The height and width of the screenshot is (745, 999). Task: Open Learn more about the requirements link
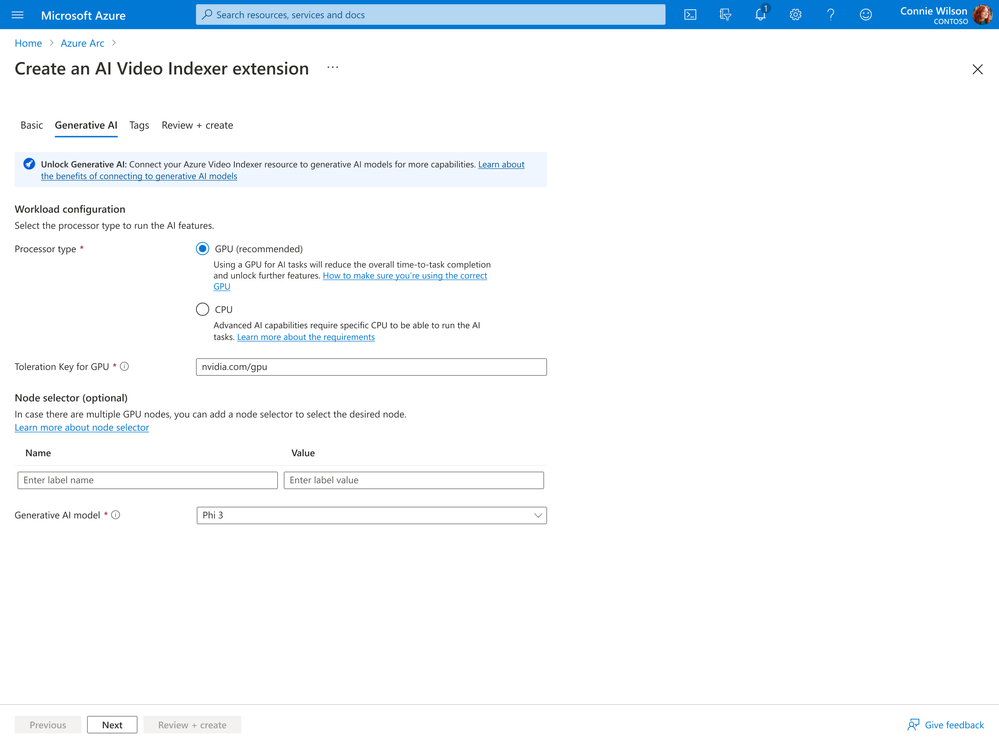(306, 337)
